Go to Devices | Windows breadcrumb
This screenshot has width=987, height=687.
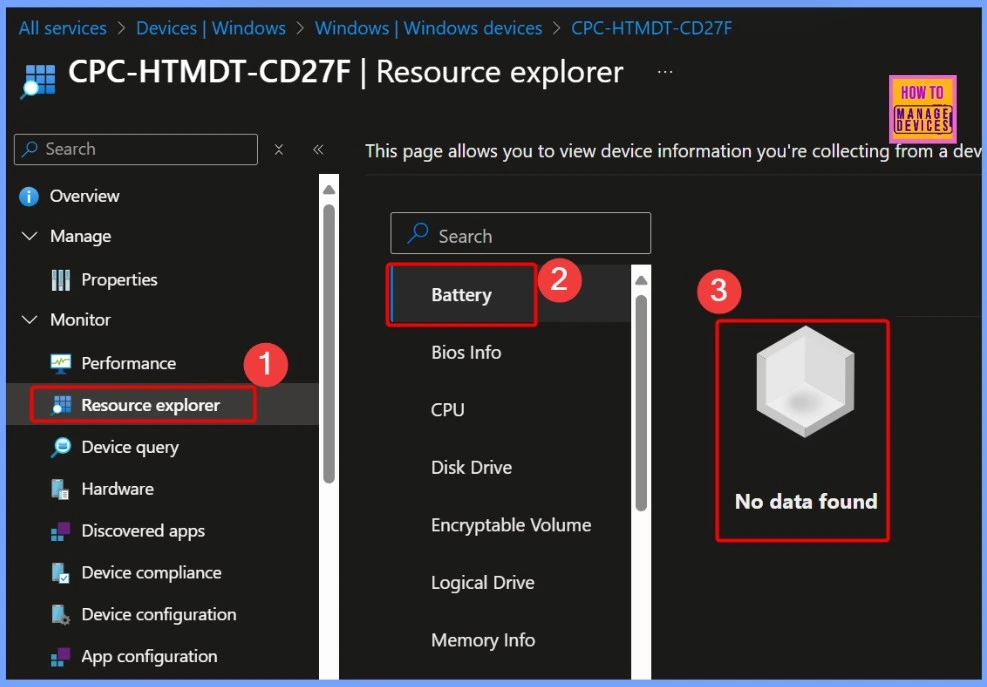211,28
